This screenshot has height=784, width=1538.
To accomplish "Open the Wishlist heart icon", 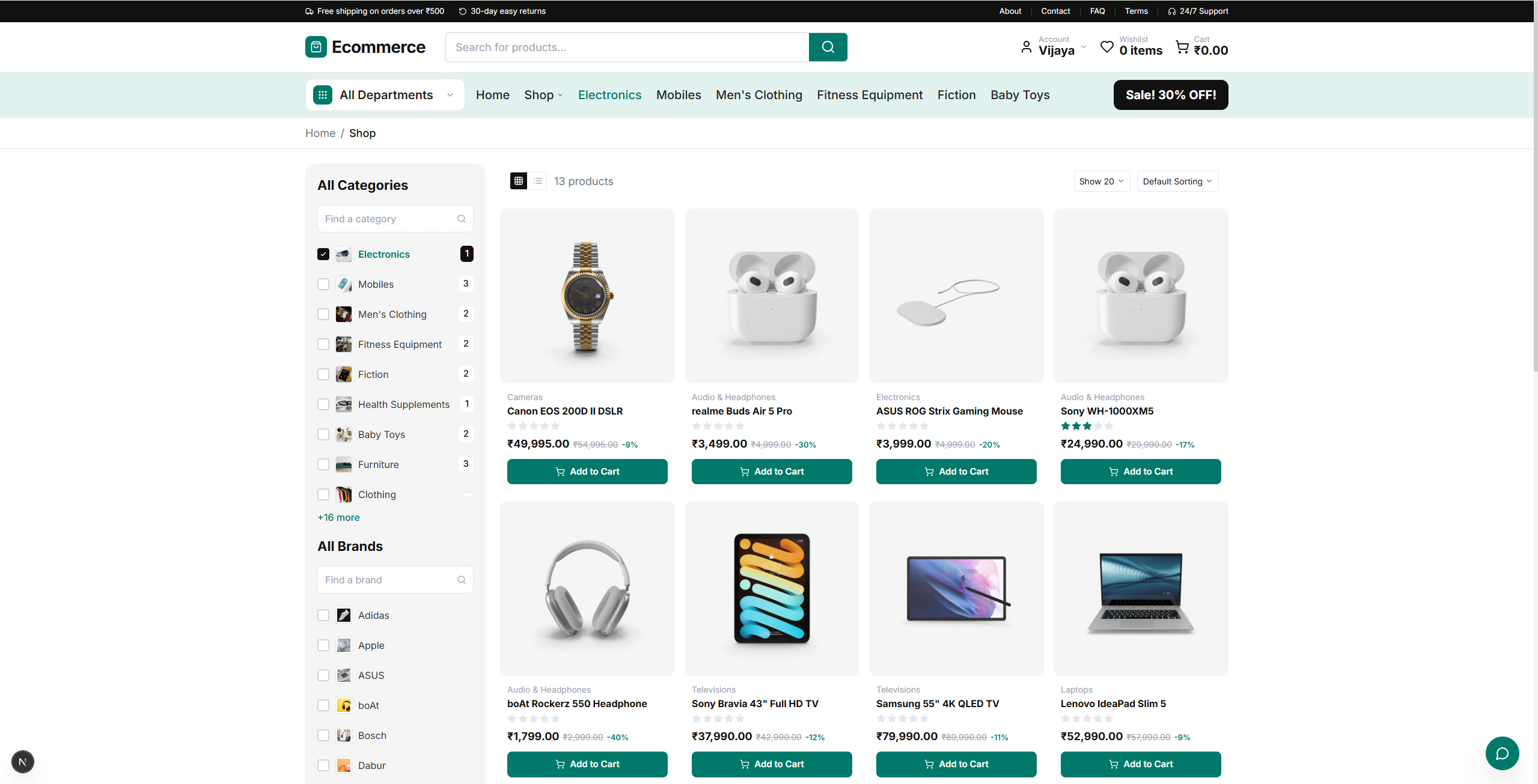I will point(1106,47).
